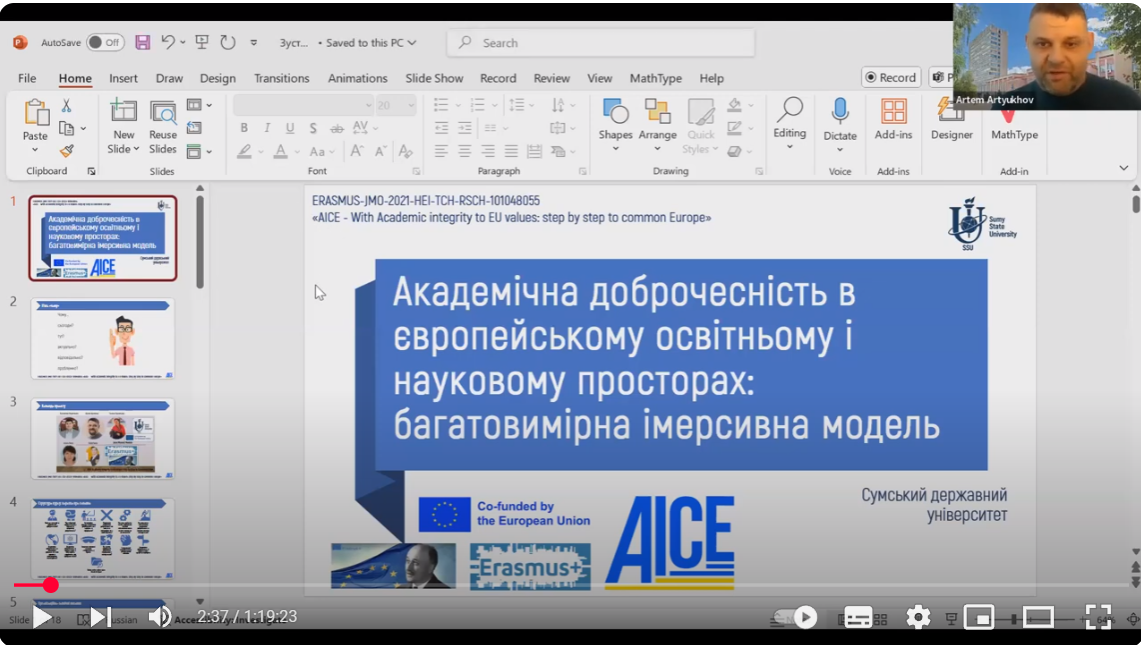Viewport: 1141px width, 645px height.
Task: Switch to the Insert tab
Action: (123, 78)
